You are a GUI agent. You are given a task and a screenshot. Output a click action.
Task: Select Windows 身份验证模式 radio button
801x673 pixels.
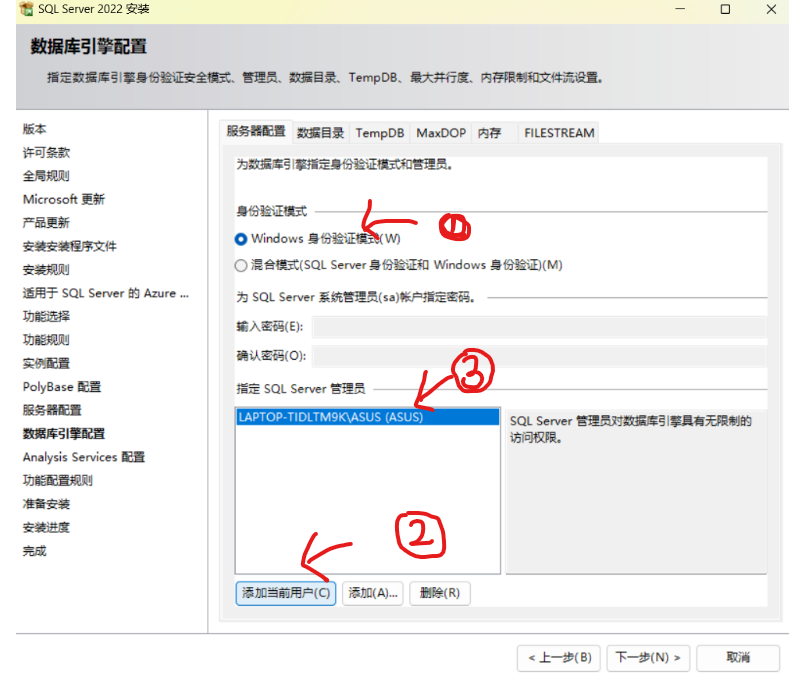tap(239, 238)
